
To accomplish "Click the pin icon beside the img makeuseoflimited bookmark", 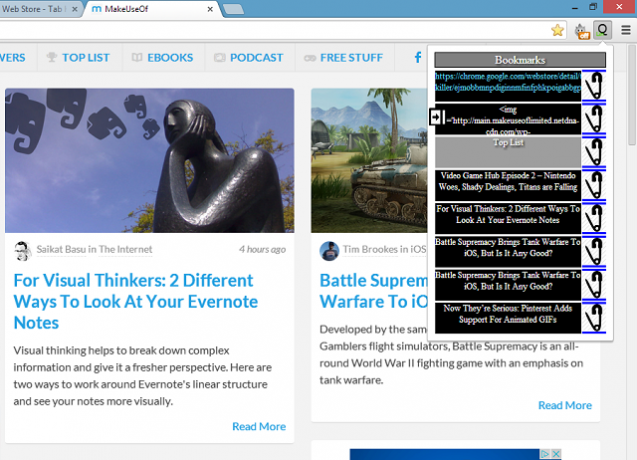I will tap(594, 119).
